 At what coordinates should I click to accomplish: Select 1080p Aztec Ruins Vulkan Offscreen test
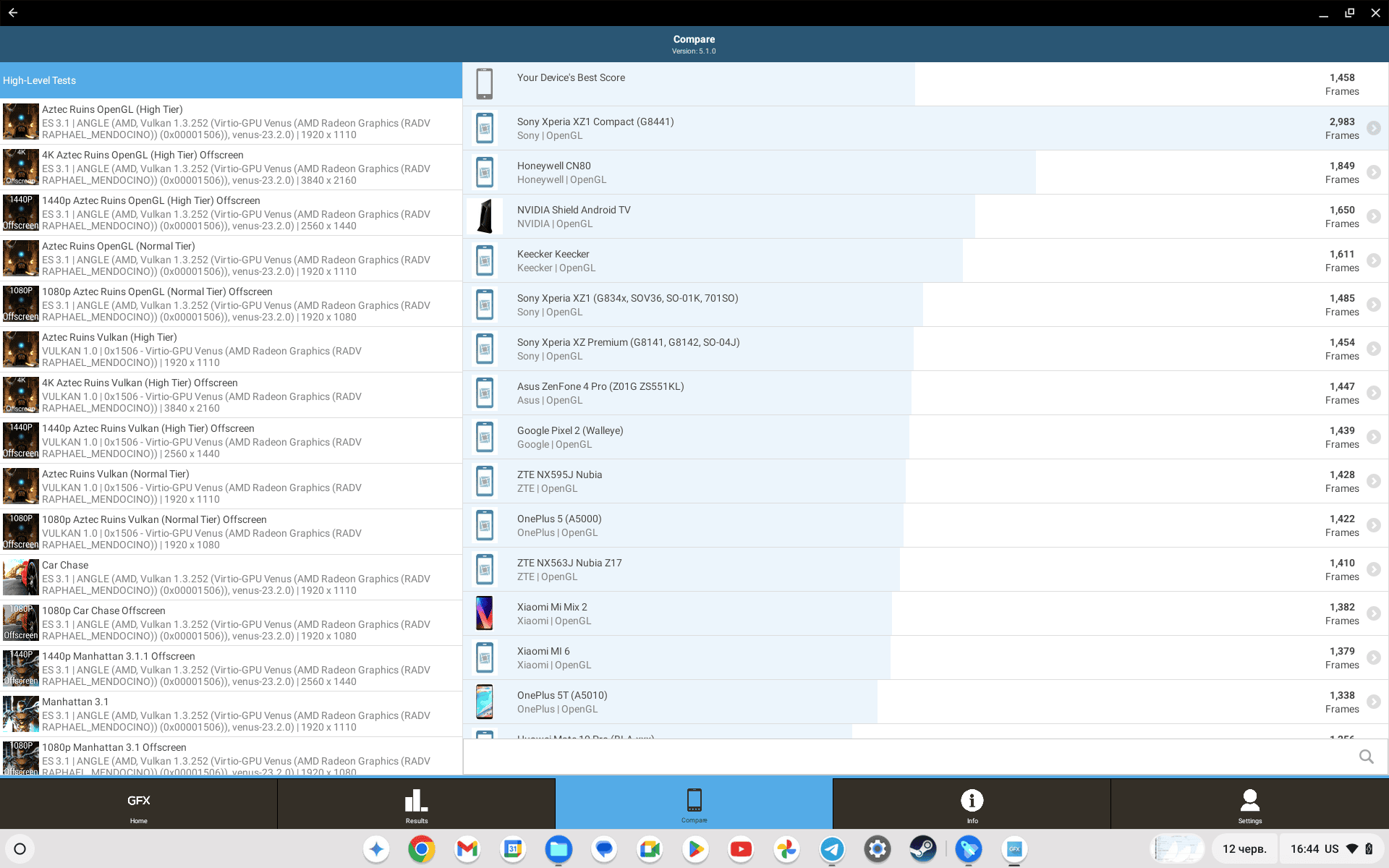(231, 532)
